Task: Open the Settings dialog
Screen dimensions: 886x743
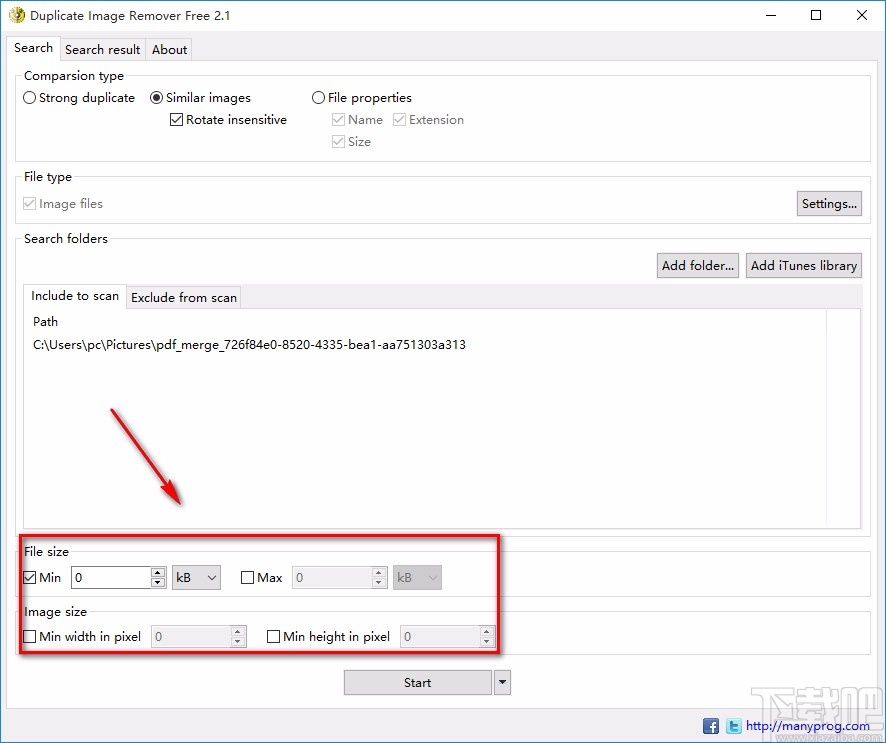Action: pyautogui.click(x=829, y=203)
